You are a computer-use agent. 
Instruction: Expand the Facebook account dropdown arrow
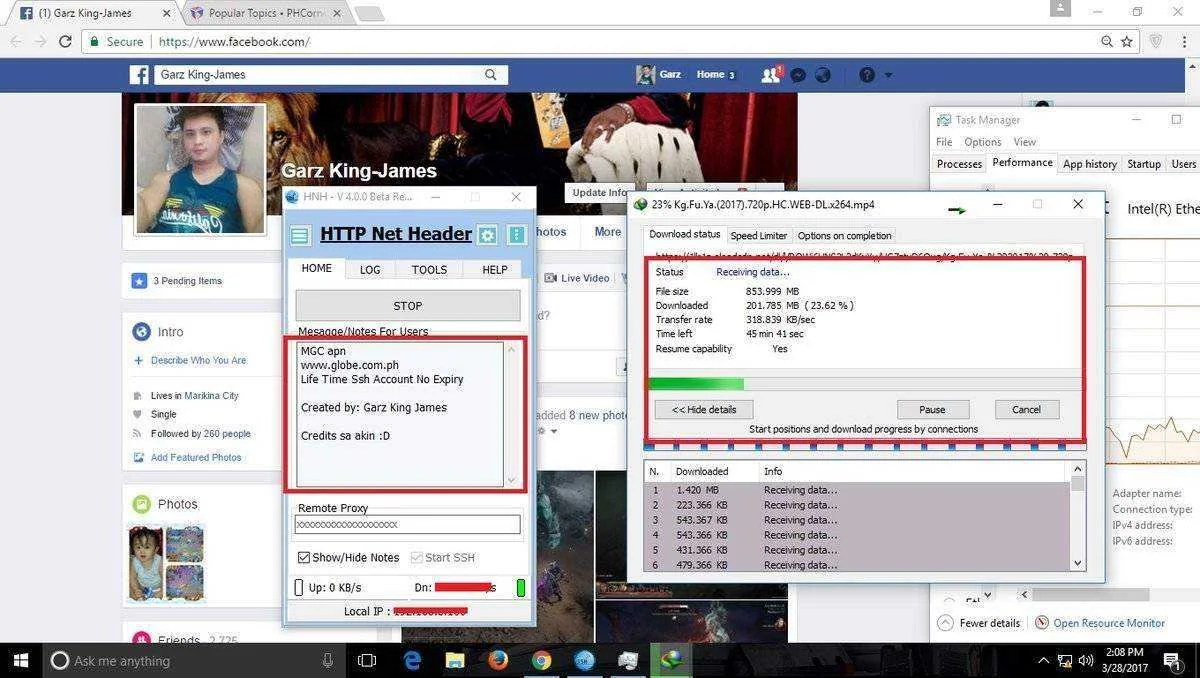click(888, 75)
